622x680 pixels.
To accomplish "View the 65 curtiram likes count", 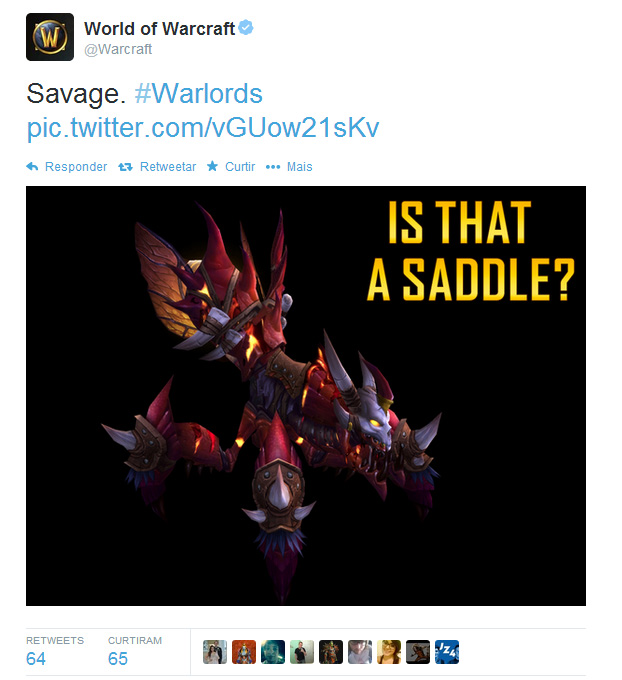I will (x=118, y=658).
